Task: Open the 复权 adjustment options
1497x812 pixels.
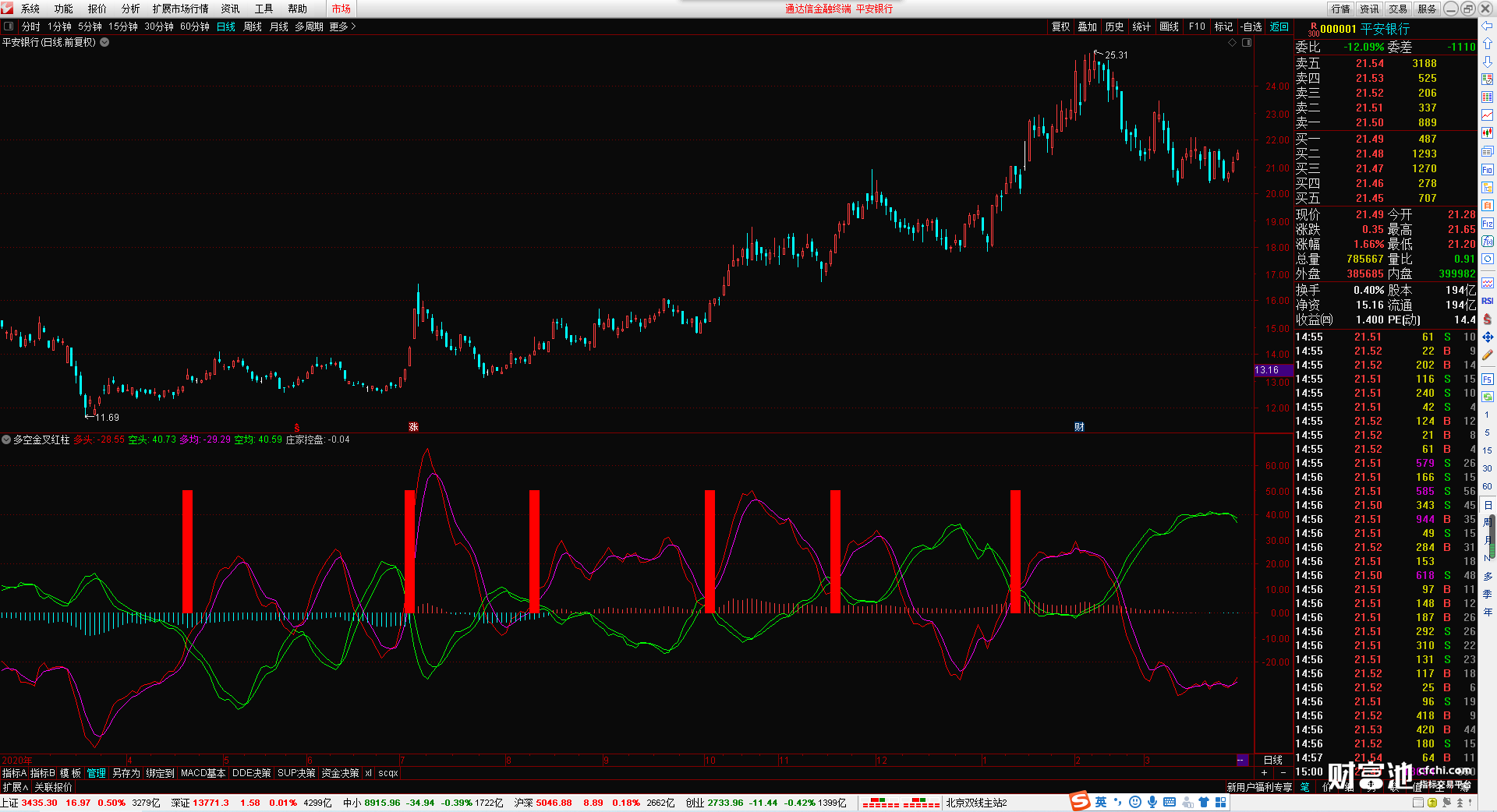Action: click(x=1060, y=26)
